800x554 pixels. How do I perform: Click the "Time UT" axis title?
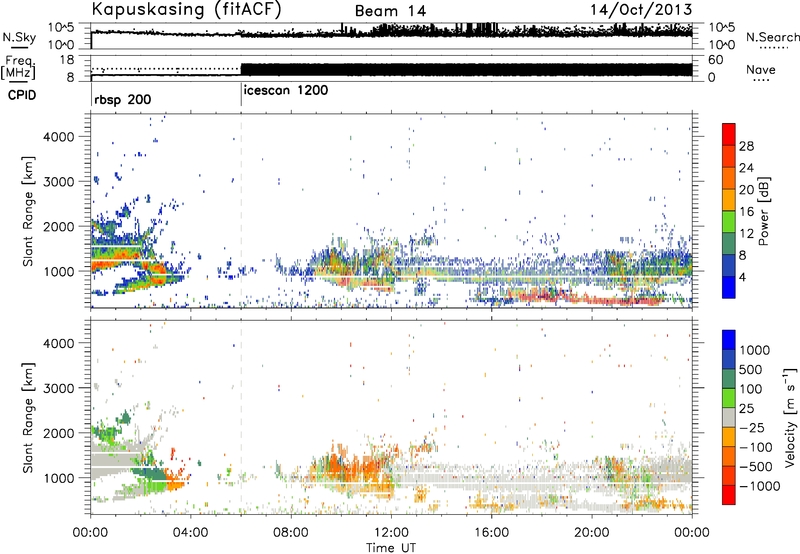(x=391, y=548)
